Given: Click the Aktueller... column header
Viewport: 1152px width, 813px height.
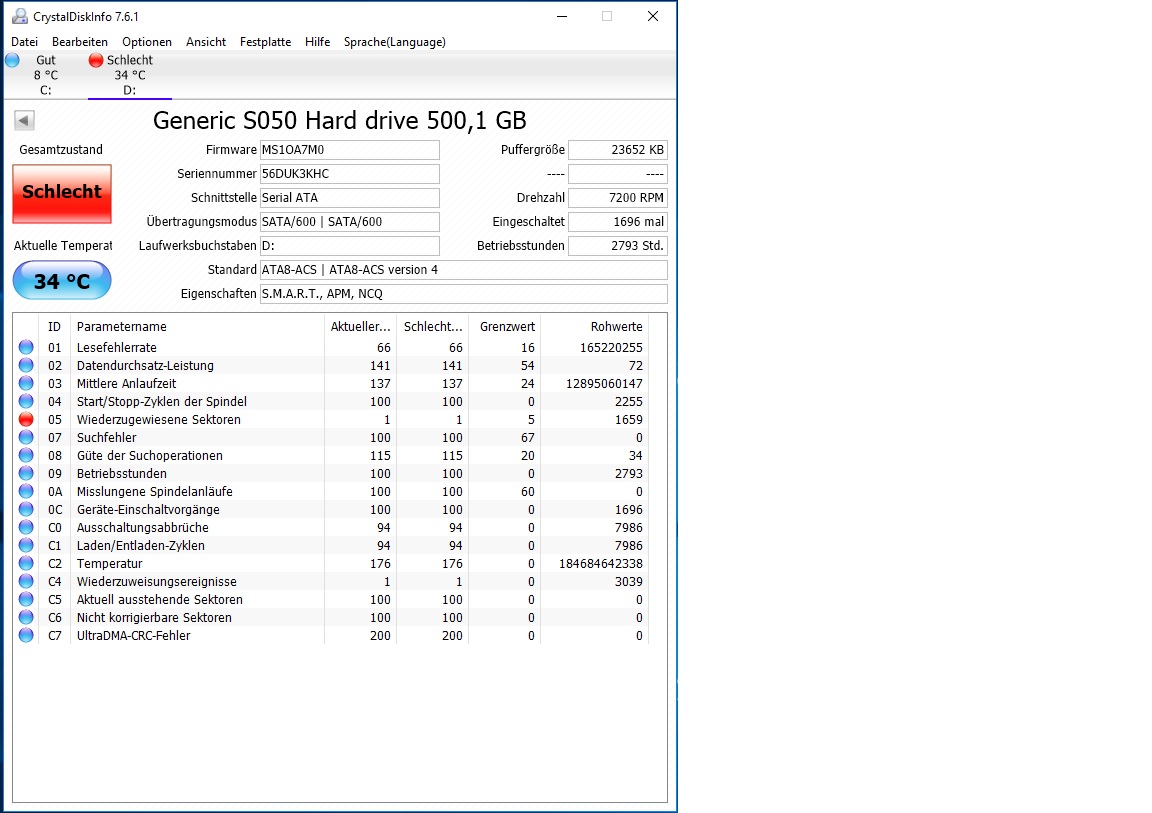Looking at the screenshot, I should 360,327.
